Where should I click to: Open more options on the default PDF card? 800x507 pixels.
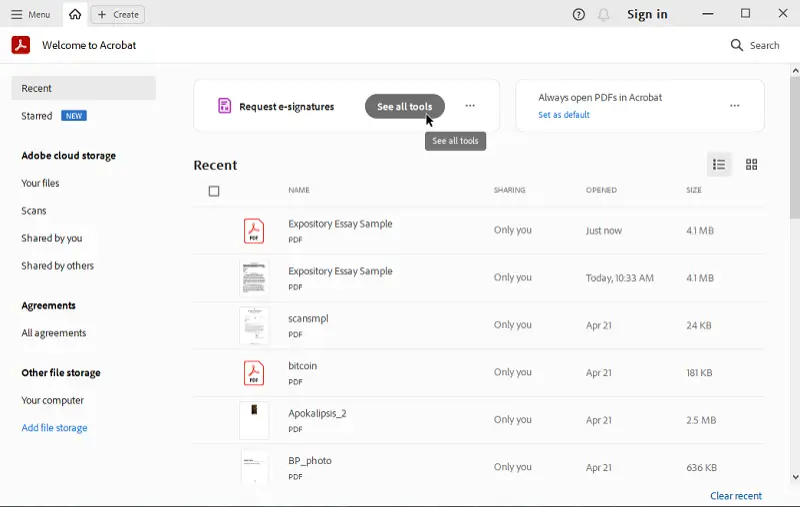[734, 106]
